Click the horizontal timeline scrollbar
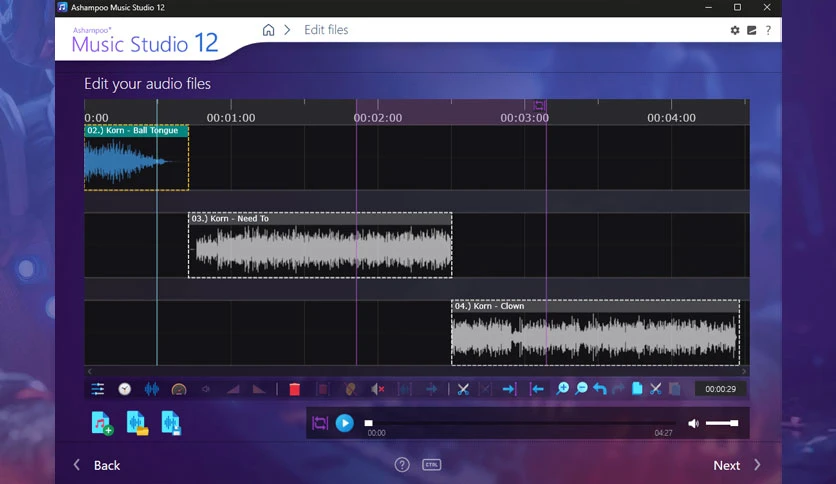This screenshot has width=836, height=484. tap(417, 371)
